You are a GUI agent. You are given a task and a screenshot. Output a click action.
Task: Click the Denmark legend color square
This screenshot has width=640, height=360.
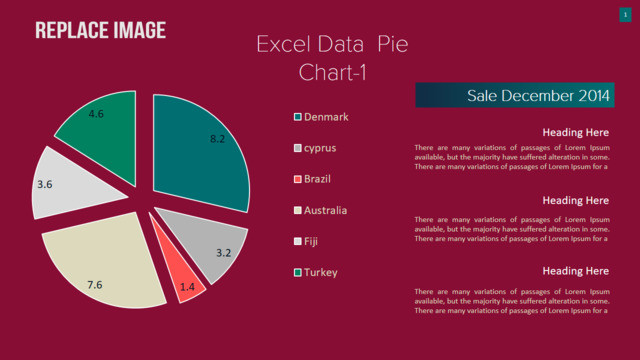298,117
